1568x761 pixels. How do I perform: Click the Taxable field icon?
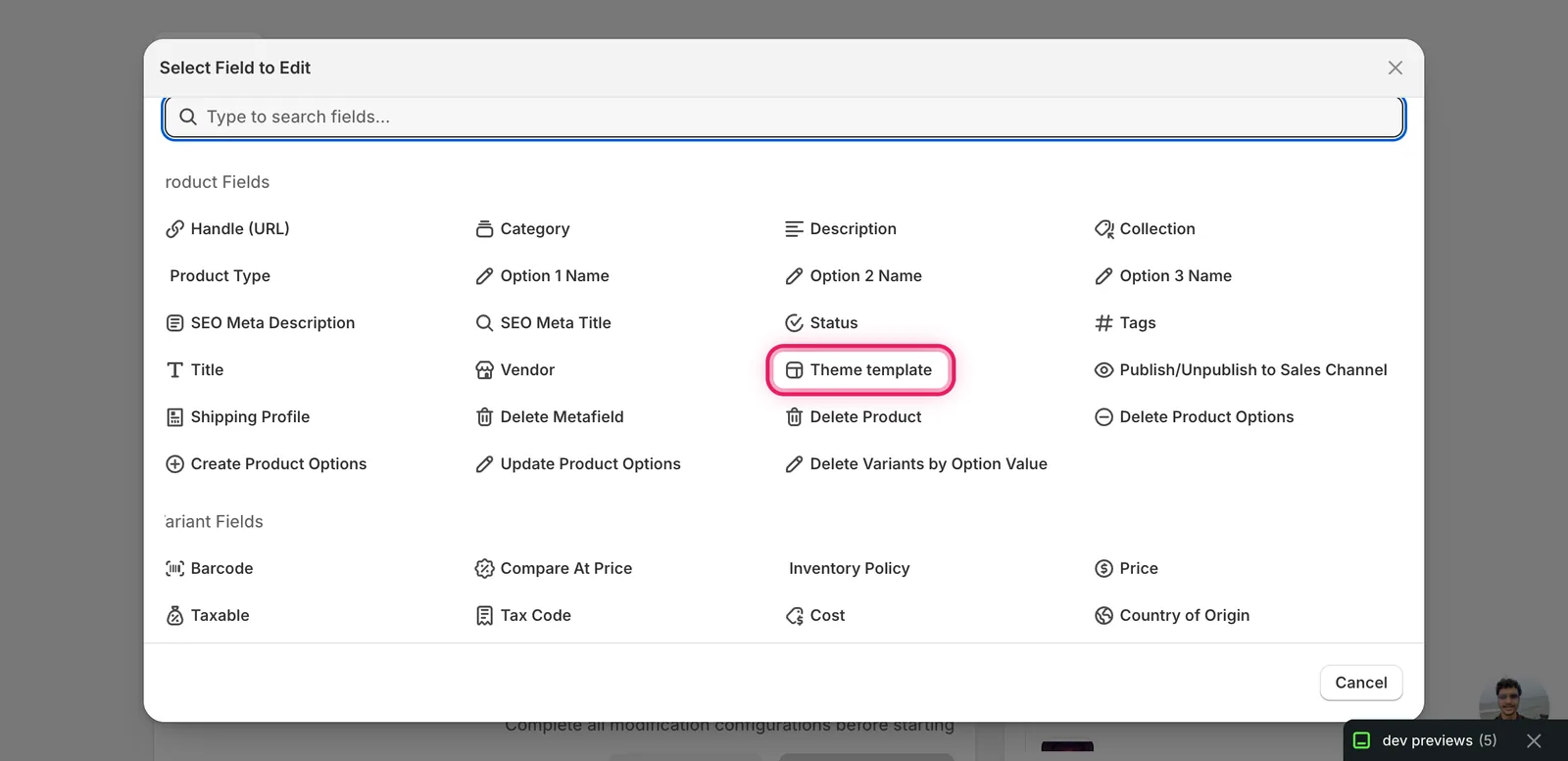click(174, 616)
